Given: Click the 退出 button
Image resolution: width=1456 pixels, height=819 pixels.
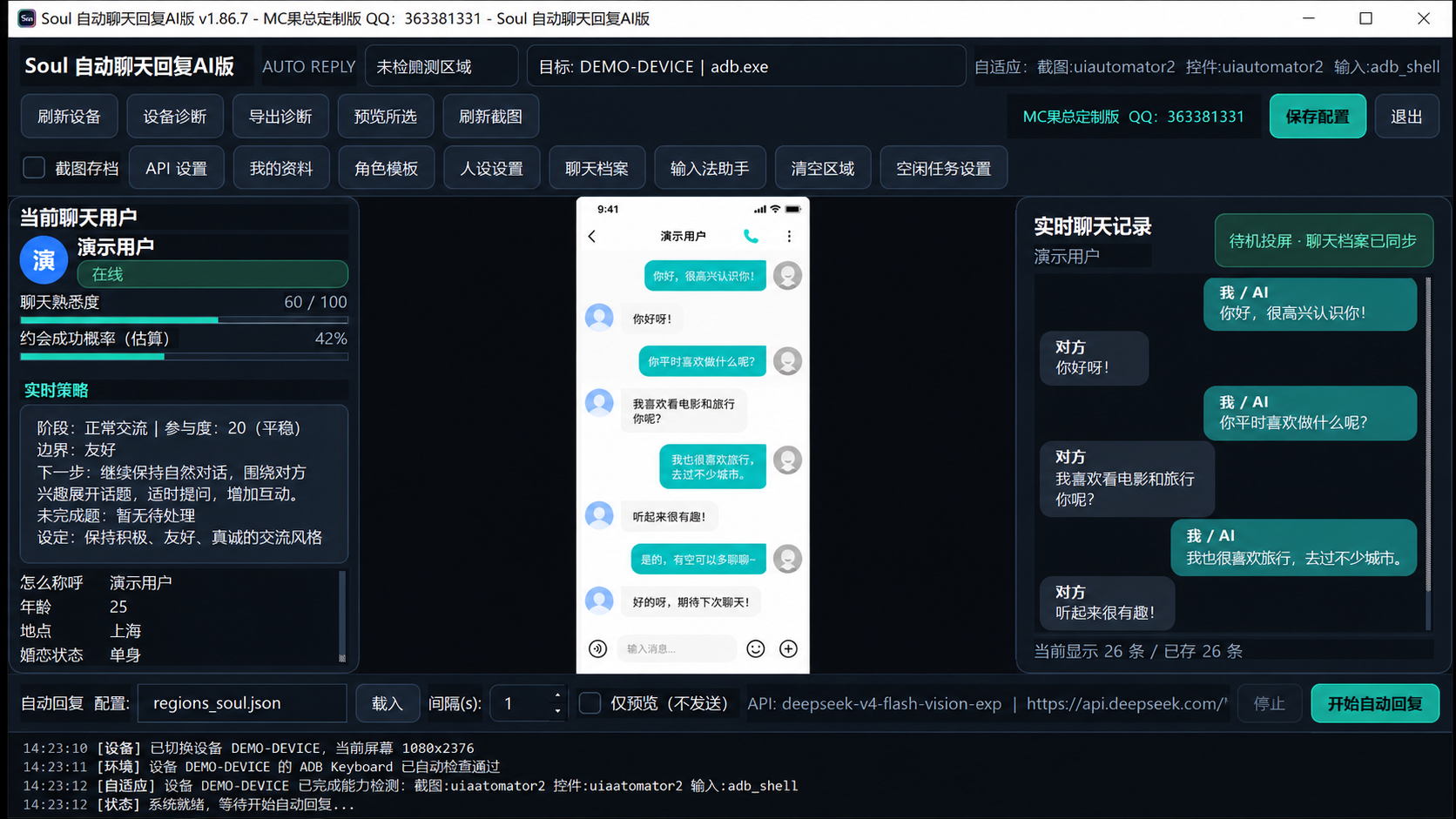Looking at the screenshot, I should [1406, 116].
